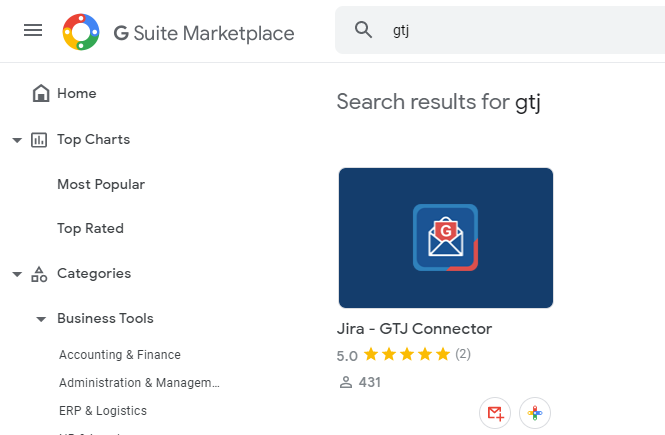Image resolution: width=665 pixels, height=435 pixels.
Task: Open the hamburger main menu
Action: (33, 31)
